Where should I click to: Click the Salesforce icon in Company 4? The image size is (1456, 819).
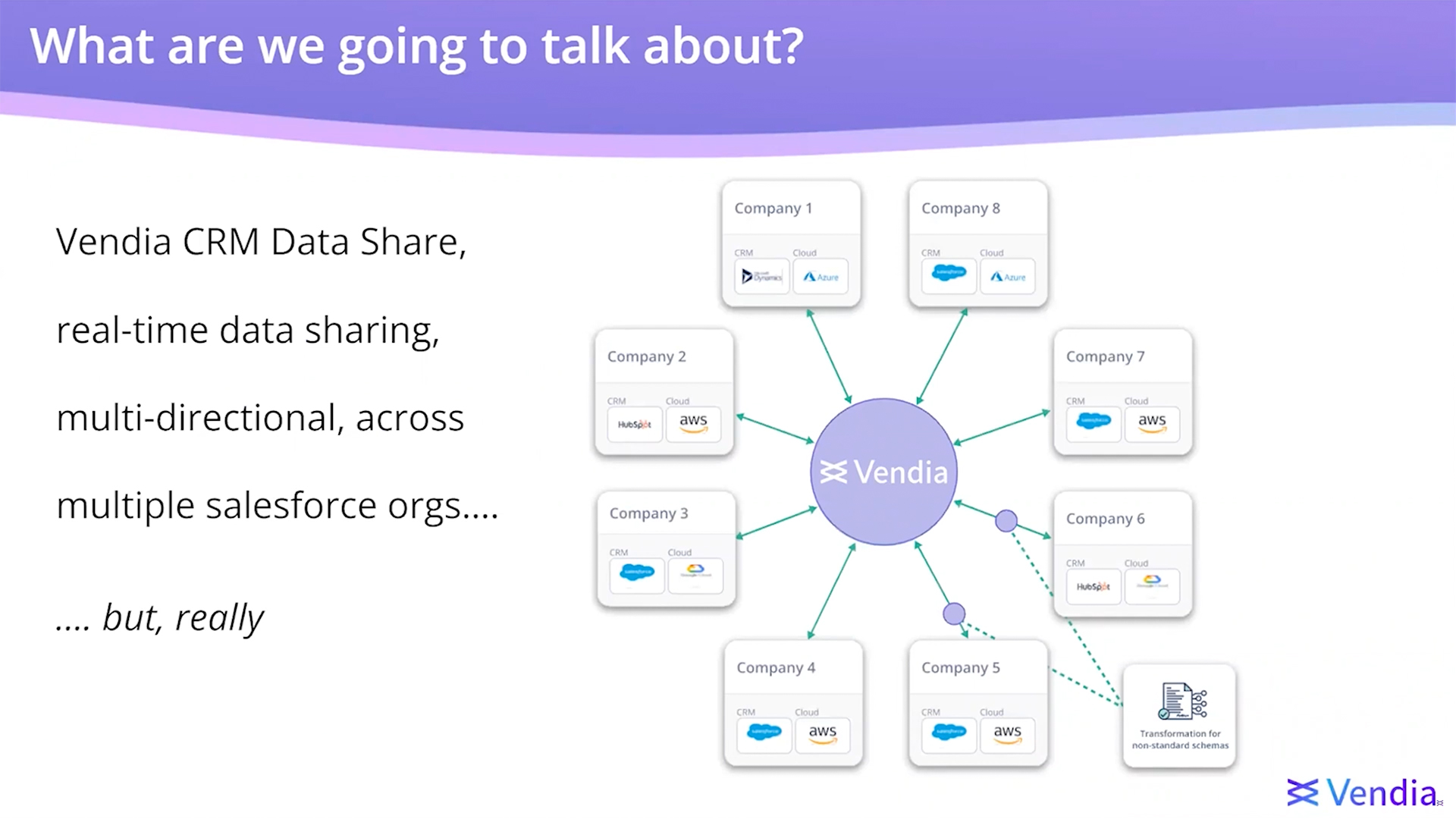coord(764,736)
